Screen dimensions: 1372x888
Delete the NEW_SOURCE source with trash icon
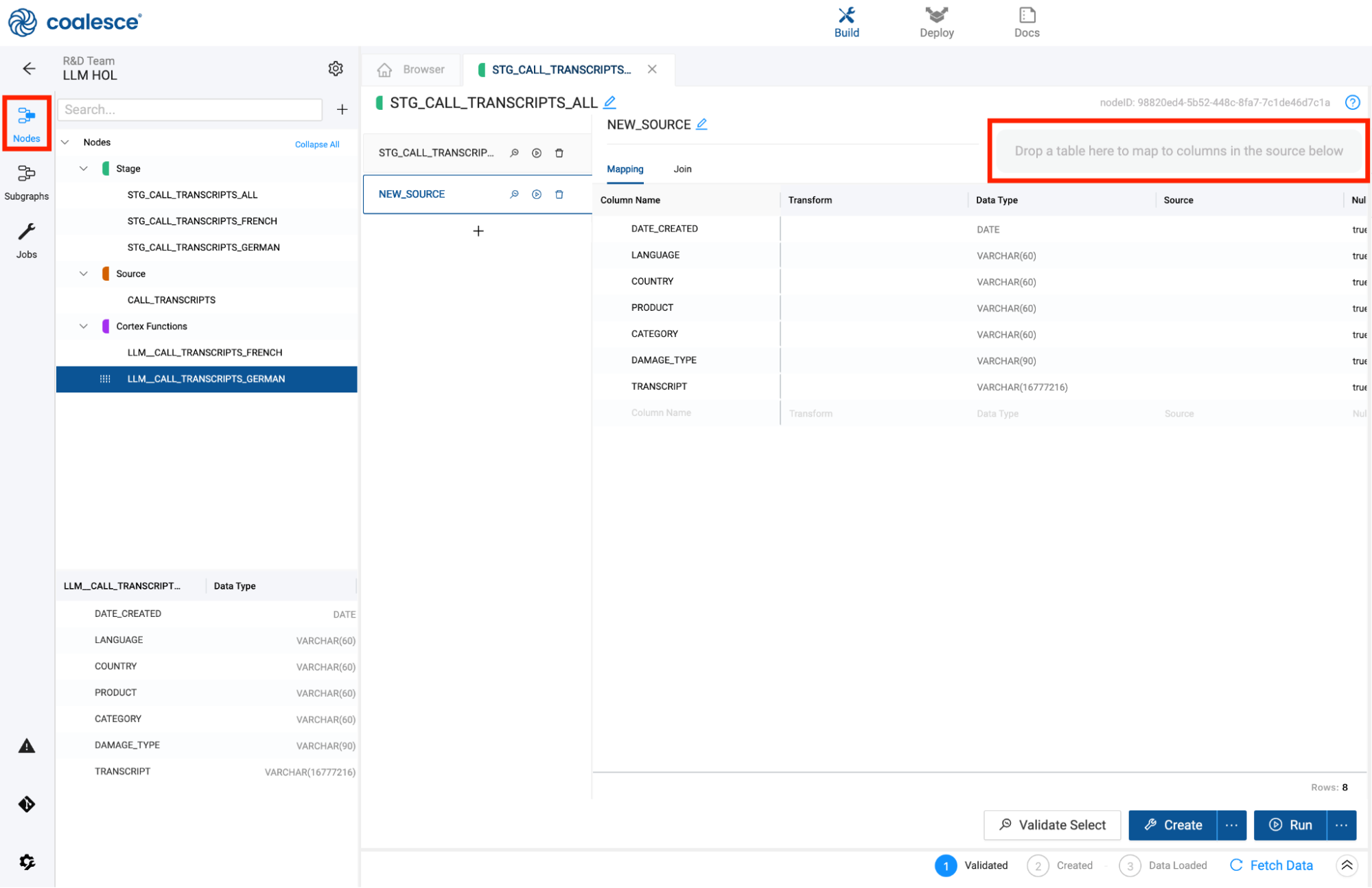click(x=559, y=194)
